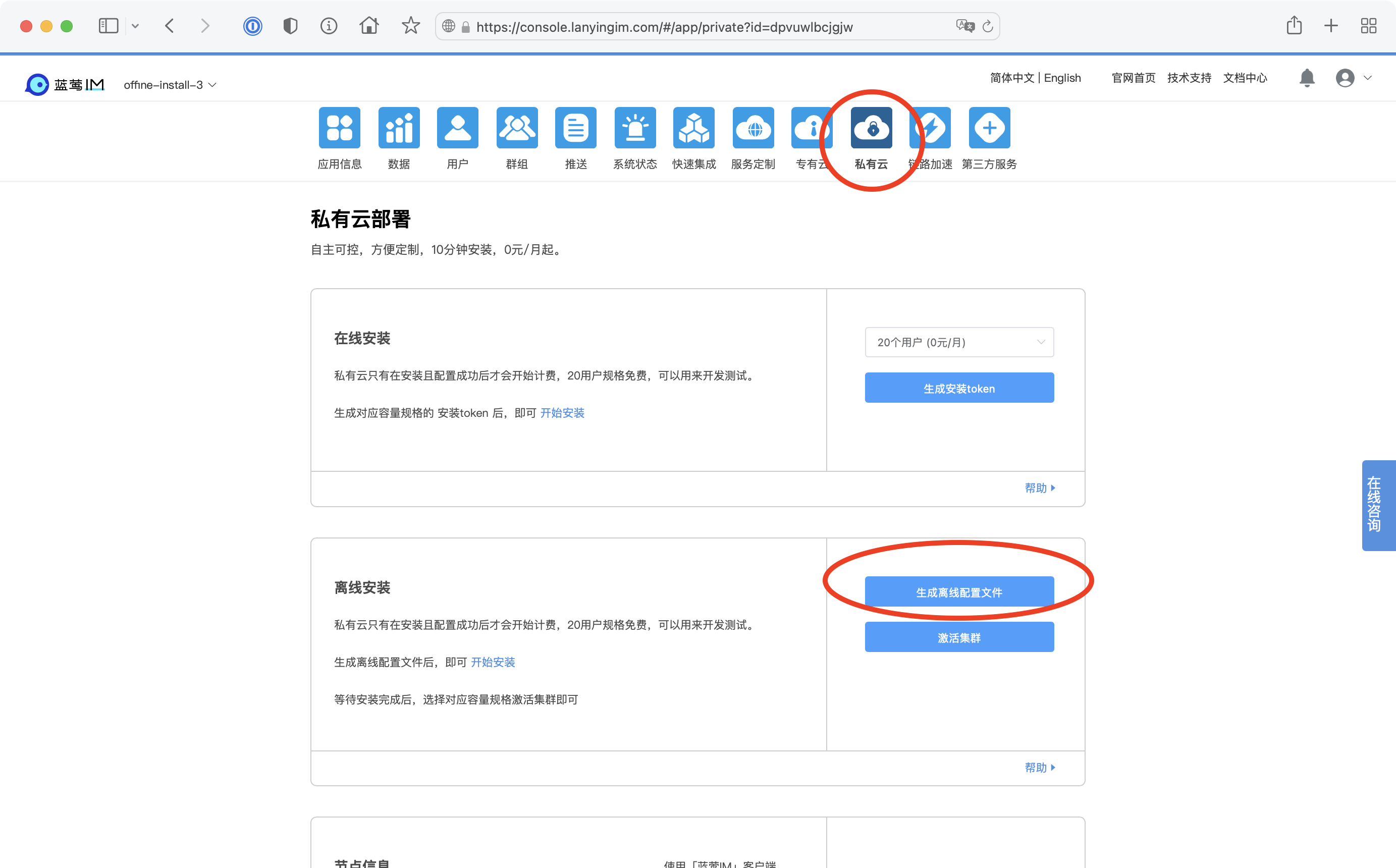The width and height of the screenshot is (1396, 868).
Task: Expand the offline-install-3 app selector
Action: pyautogui.click(x=170, y=85)
